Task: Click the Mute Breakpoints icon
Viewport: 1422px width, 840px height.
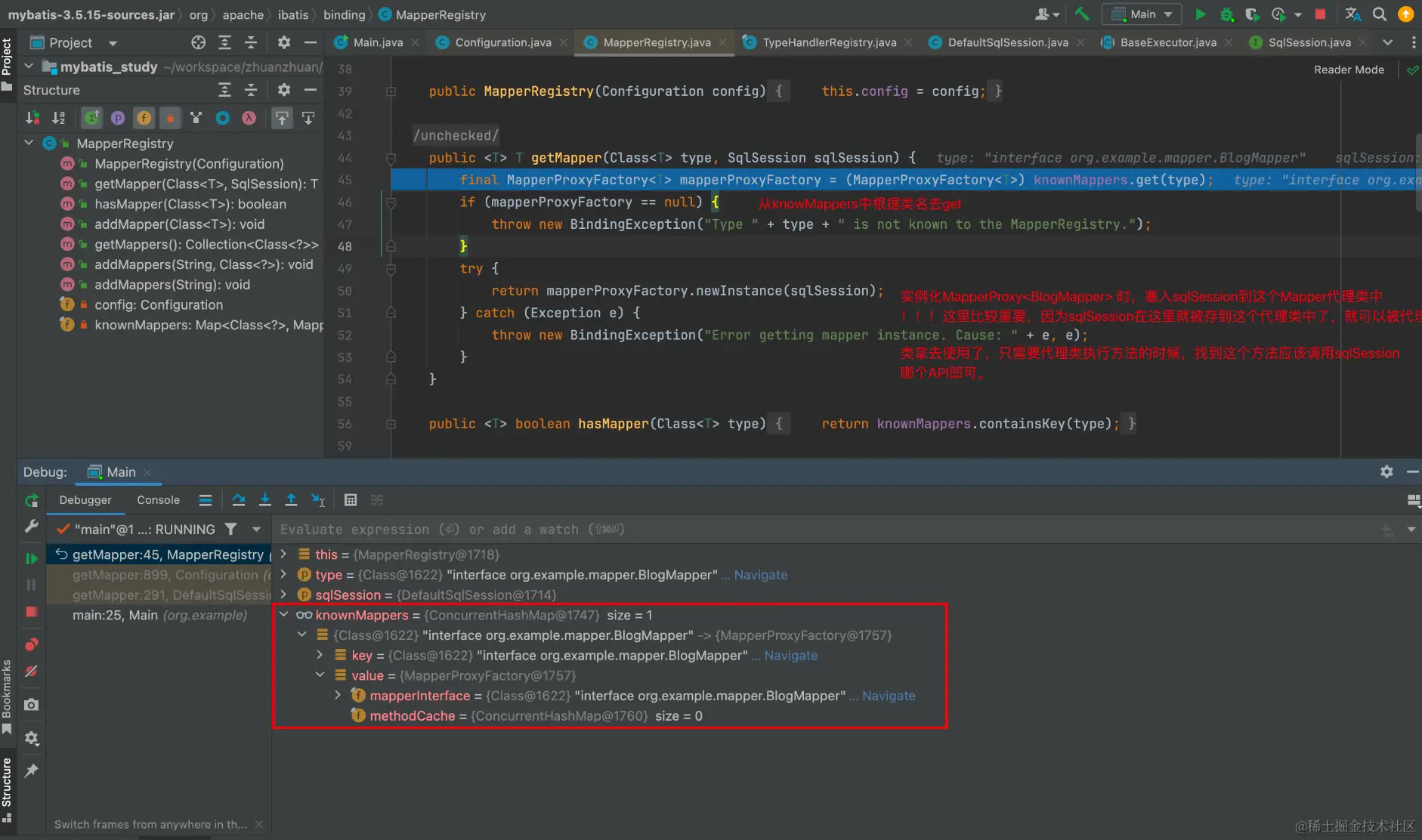Action: tap(31, 671)
